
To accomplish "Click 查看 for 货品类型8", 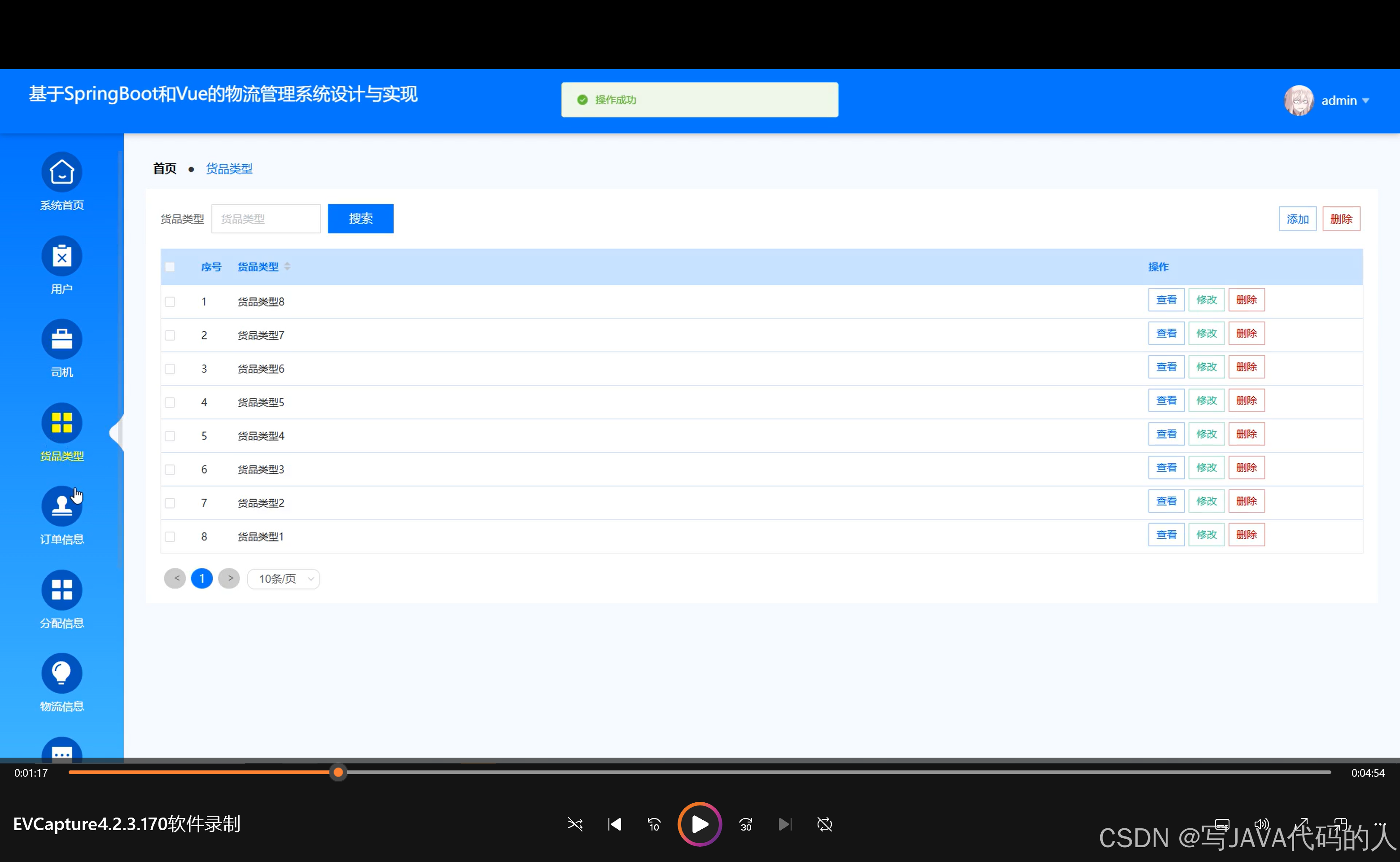I will pos(1166,300).
